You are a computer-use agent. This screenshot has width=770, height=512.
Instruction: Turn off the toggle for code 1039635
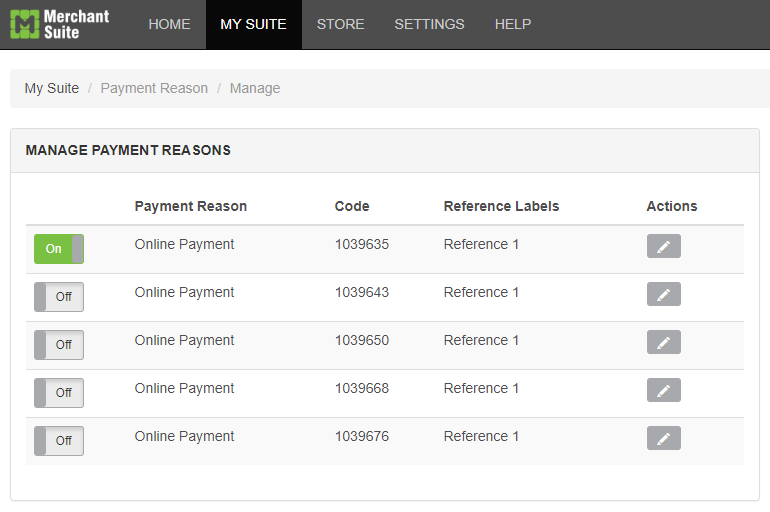click(59, 249)
